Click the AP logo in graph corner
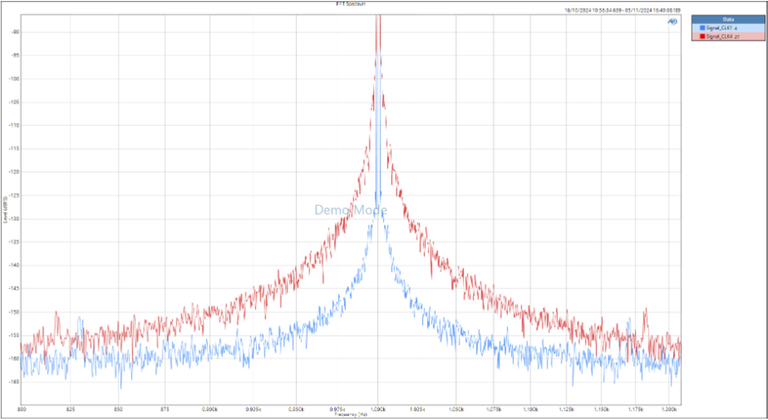Screen dimensions: 768x420 click(672, 22)
